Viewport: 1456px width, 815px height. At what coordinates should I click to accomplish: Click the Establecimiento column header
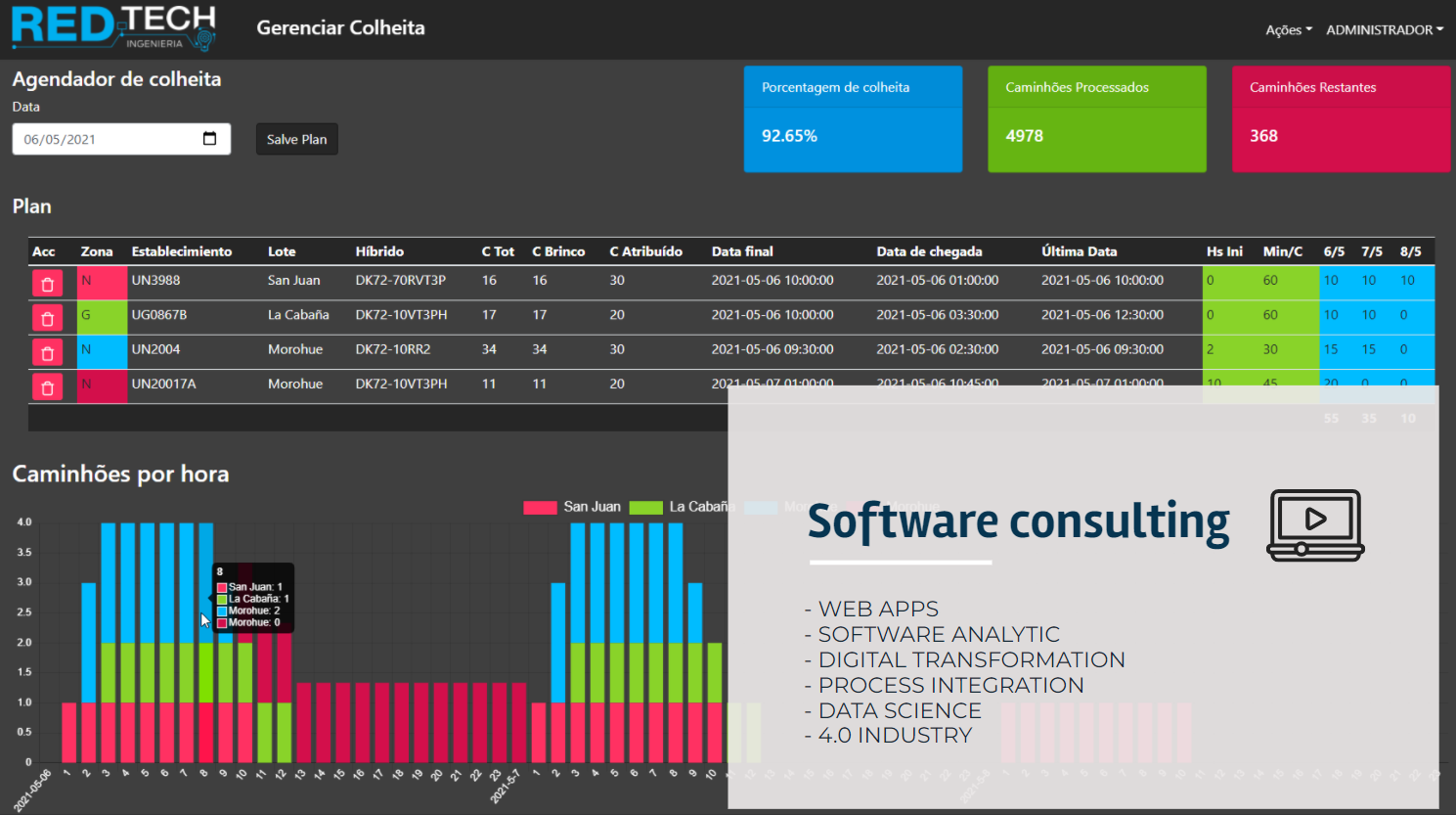coord(182,251)
